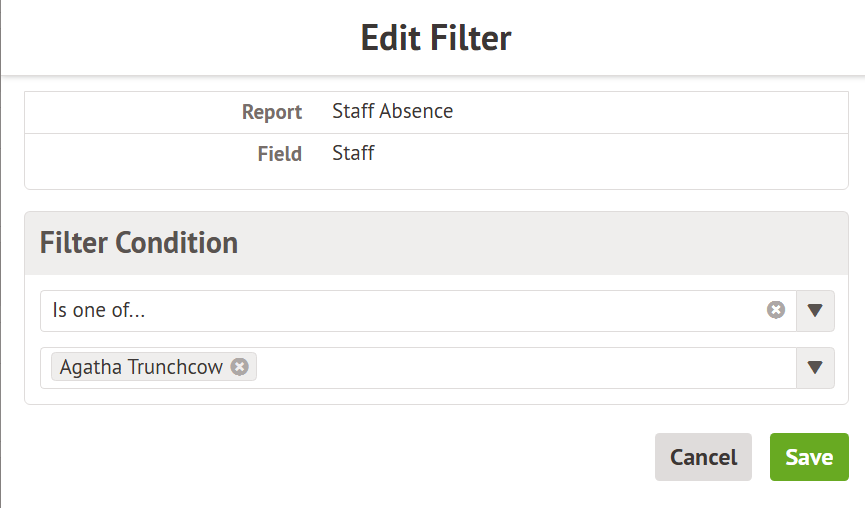
Task: Focus the staff multi-select input area
Action: click(520, 368)
